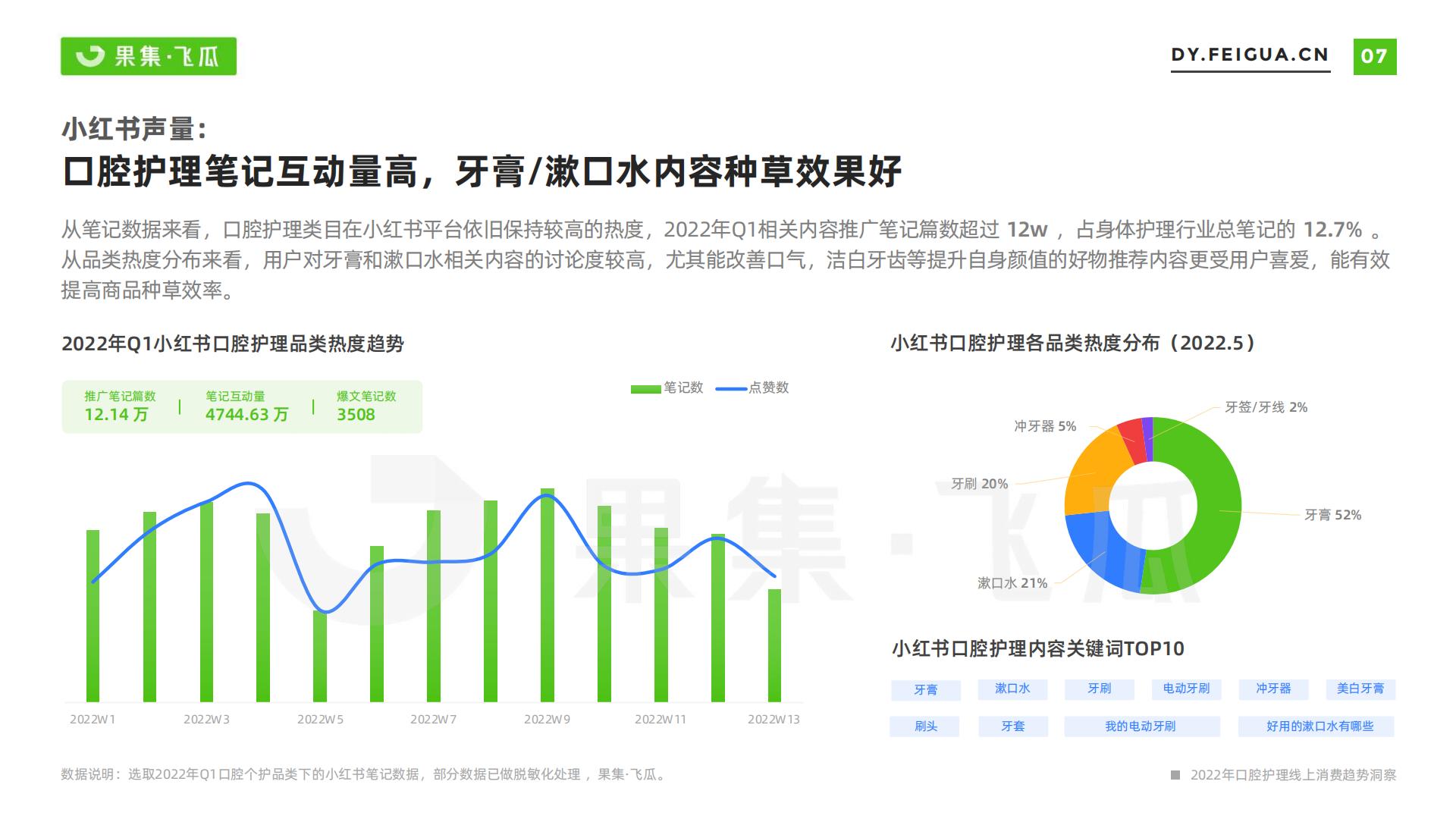Viewport: 1456px width, 819px height.
Task: Click the 牙刷 20% pie label
Action: pos(979,484)
